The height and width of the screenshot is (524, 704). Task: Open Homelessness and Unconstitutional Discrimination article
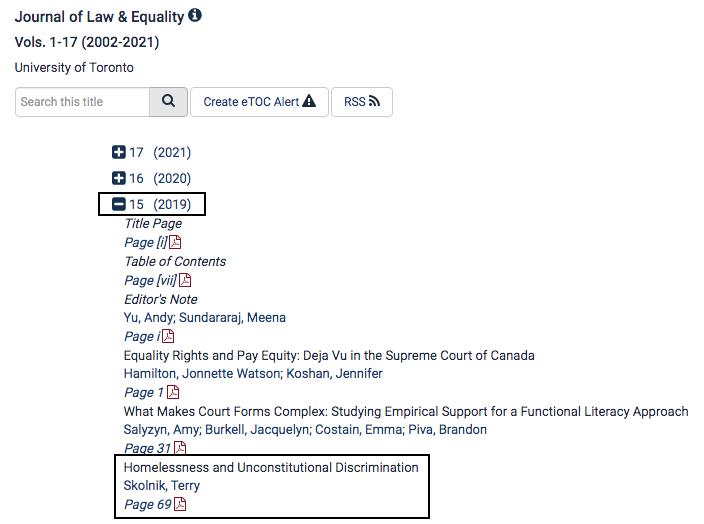271,467
